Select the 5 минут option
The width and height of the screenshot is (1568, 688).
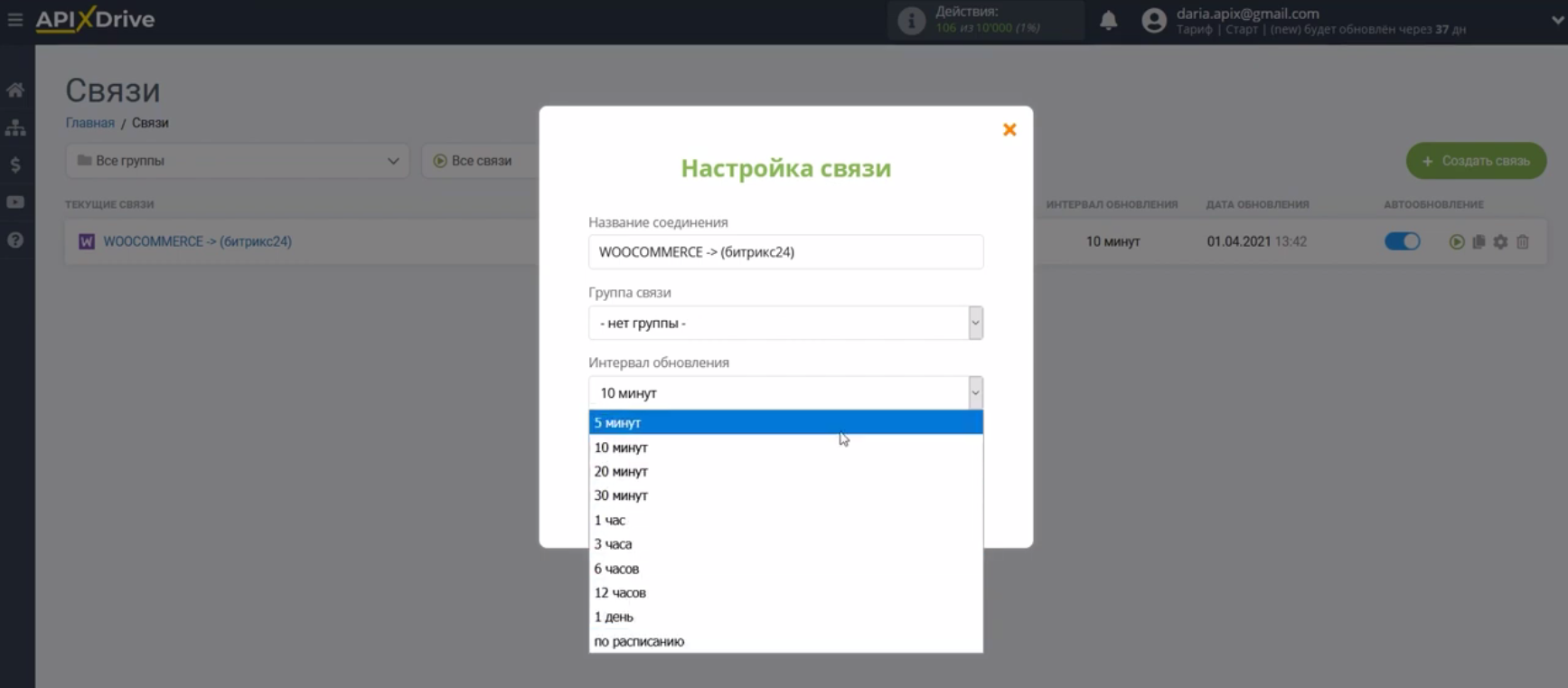click(x=785, y=422)
